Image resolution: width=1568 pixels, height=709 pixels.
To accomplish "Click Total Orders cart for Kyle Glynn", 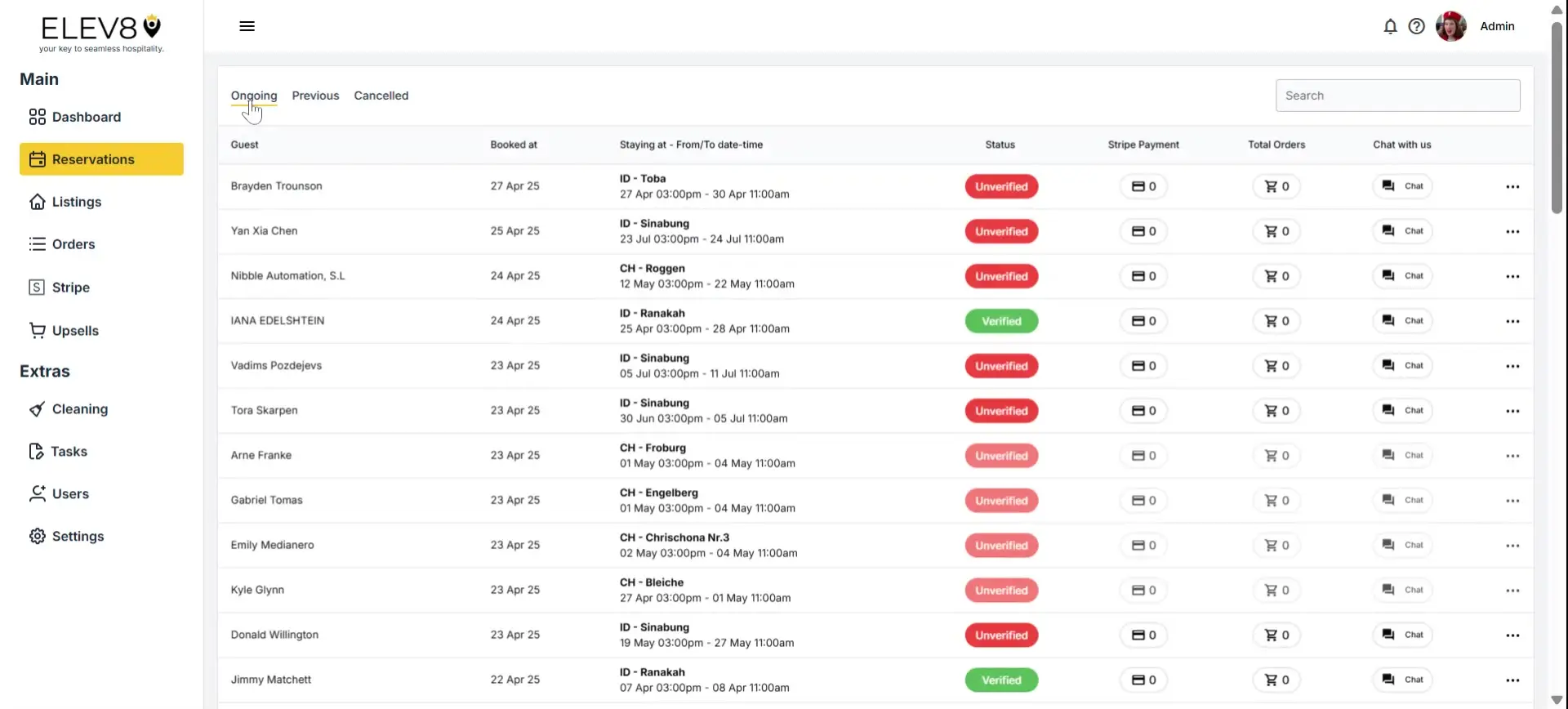I will point(1276,590).
